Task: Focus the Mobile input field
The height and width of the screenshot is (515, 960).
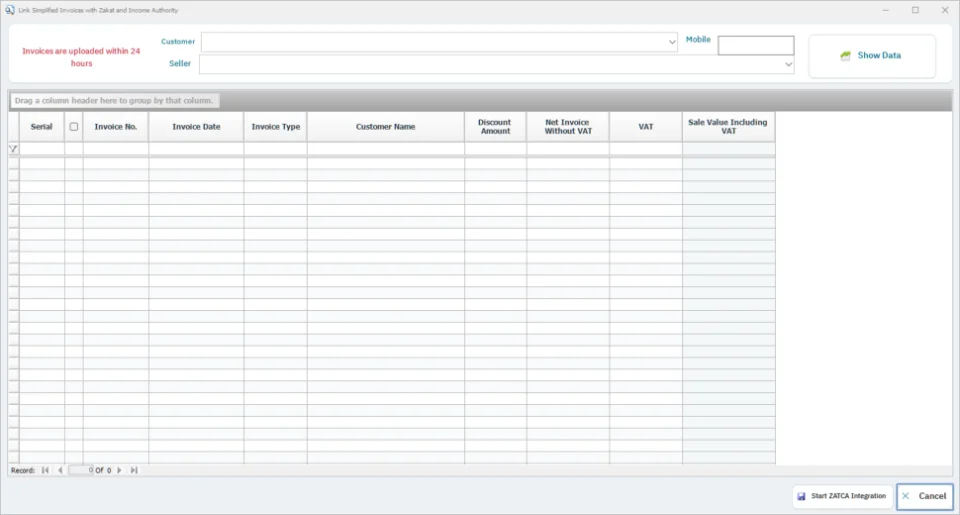Action: 756,45
